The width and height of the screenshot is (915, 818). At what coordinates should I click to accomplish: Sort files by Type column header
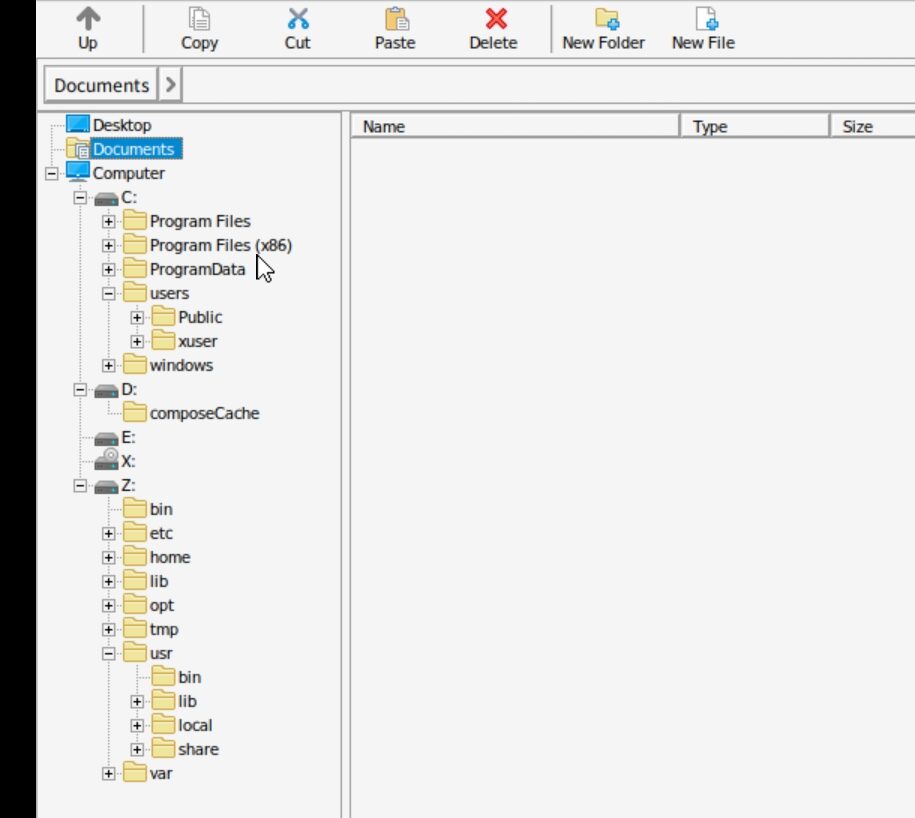pos(754,127)
